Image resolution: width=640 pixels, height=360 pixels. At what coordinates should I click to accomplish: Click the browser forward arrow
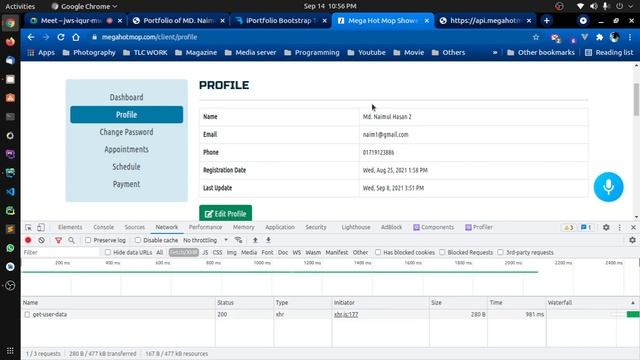point(46,37)
